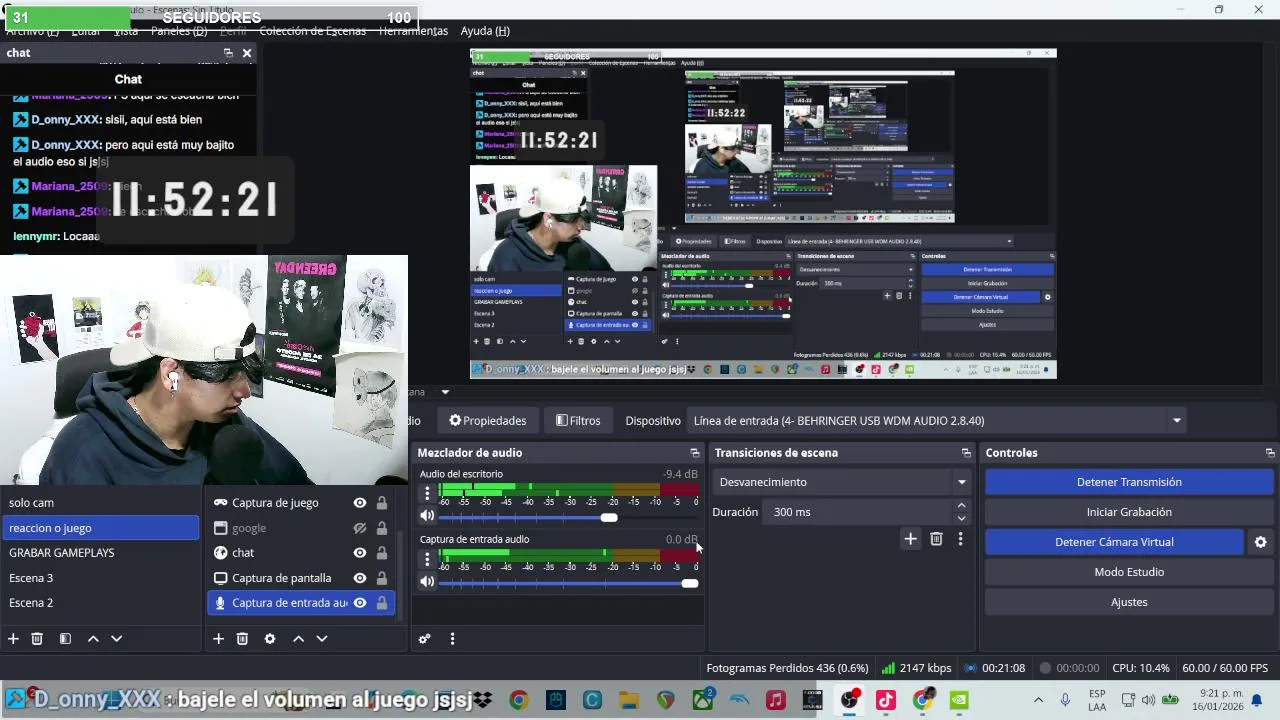This screenshot has height=720, width=1280.
Task: Enable Modo Estudio
Action: (1129, 572)
